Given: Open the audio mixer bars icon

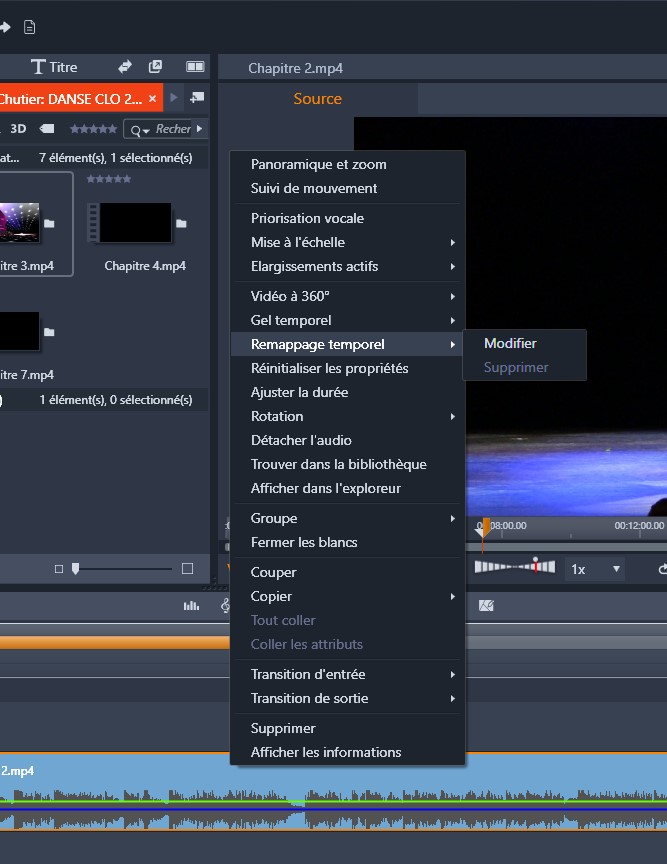Looking at the screenshot, I should pyautogui.click(x=190, y=605).
